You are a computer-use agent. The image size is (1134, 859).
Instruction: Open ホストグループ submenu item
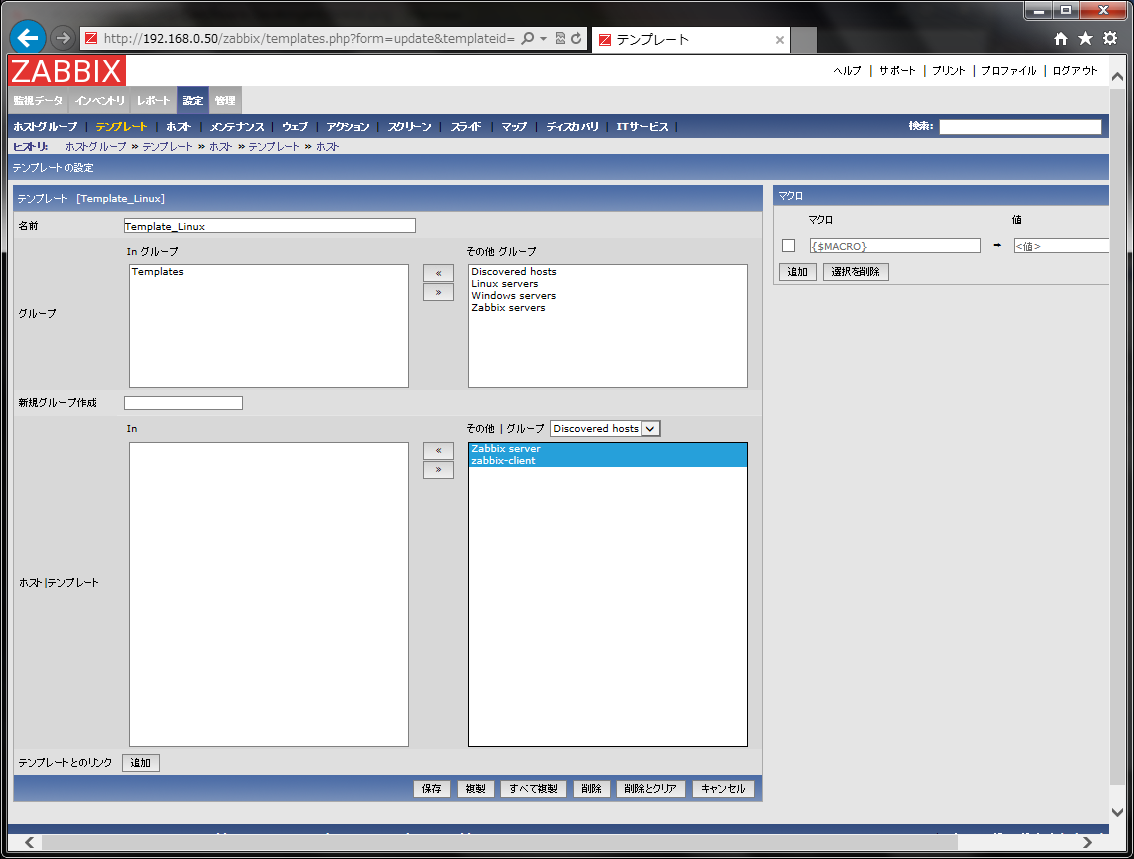(46, 127)
